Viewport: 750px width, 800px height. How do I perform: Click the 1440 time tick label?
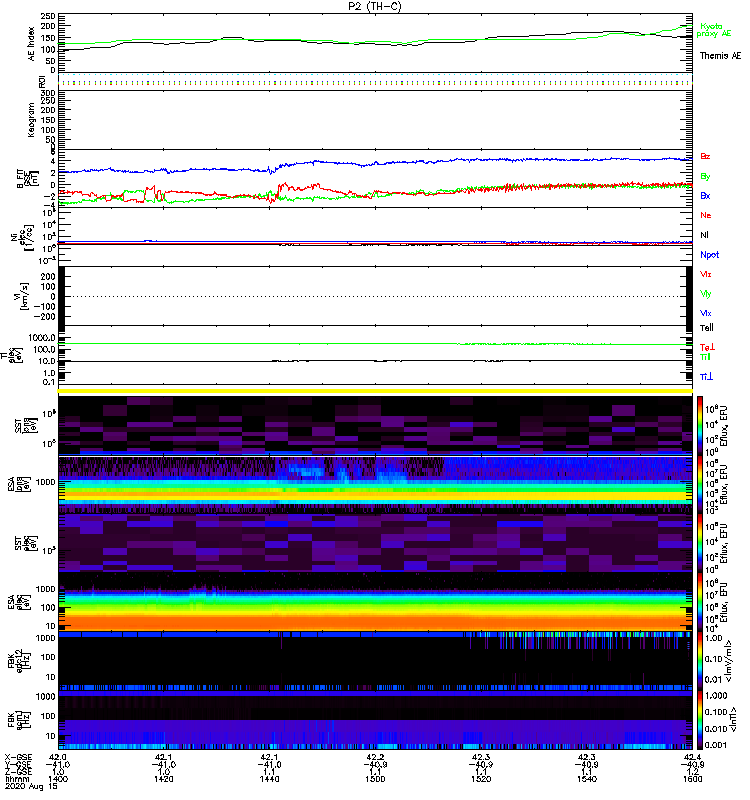click(269, 779)
